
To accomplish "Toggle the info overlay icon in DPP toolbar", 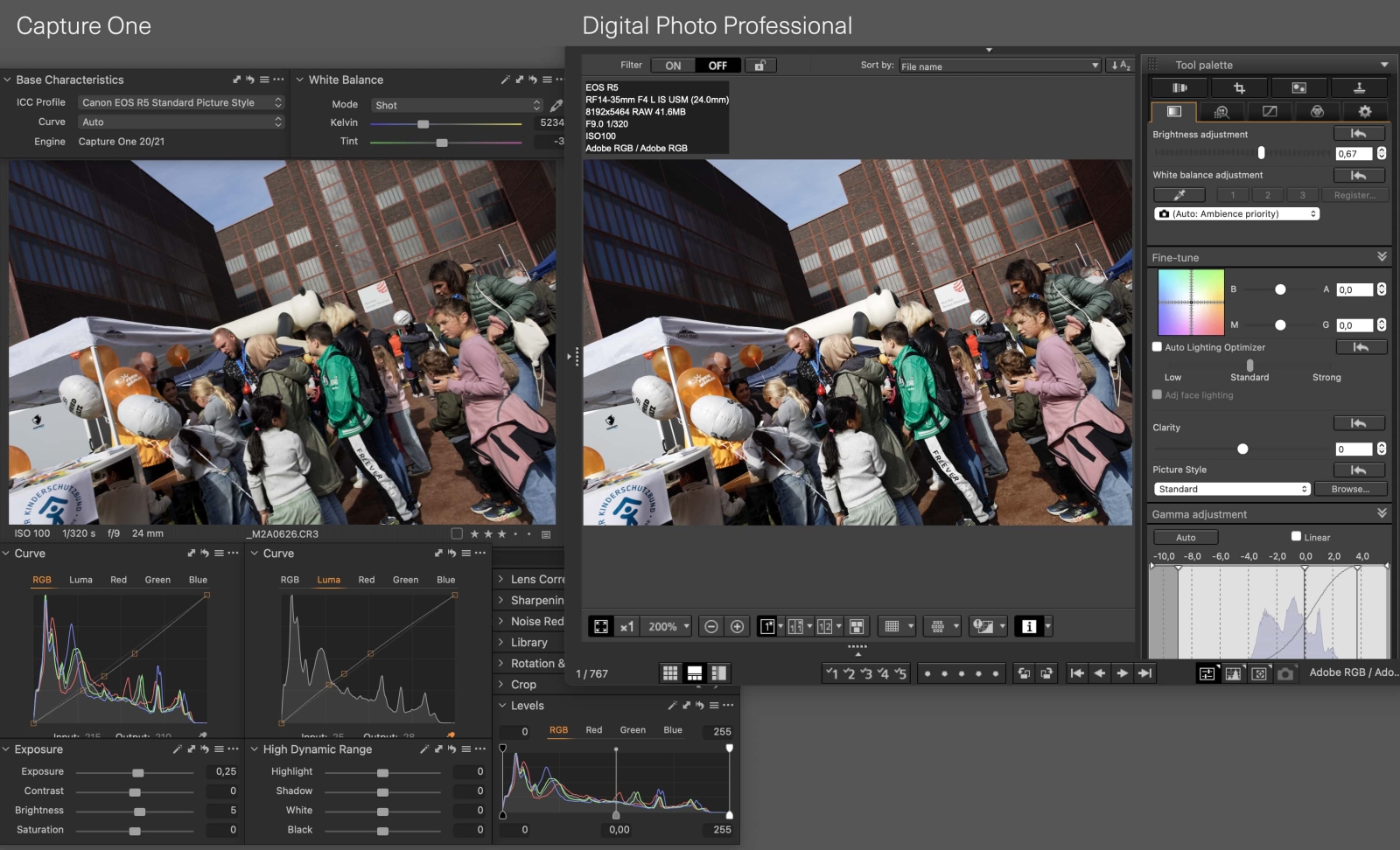I will coord(1029,626).
